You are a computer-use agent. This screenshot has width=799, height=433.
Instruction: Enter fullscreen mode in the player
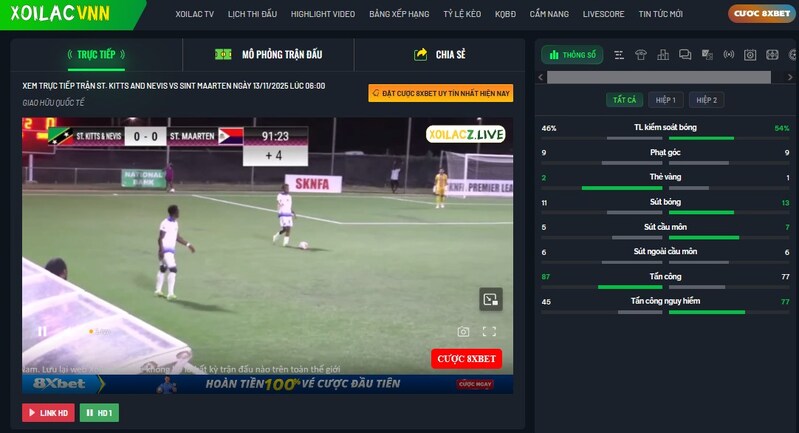tap(489, 332)
